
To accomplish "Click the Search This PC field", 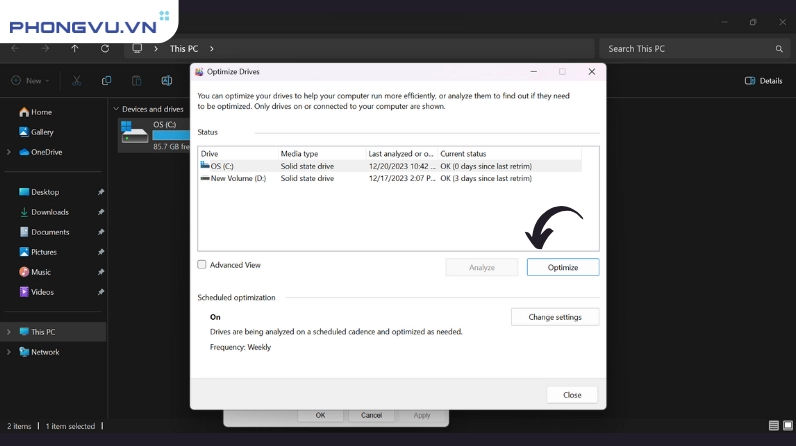I will pyautogui.click(x=690, y=48).
